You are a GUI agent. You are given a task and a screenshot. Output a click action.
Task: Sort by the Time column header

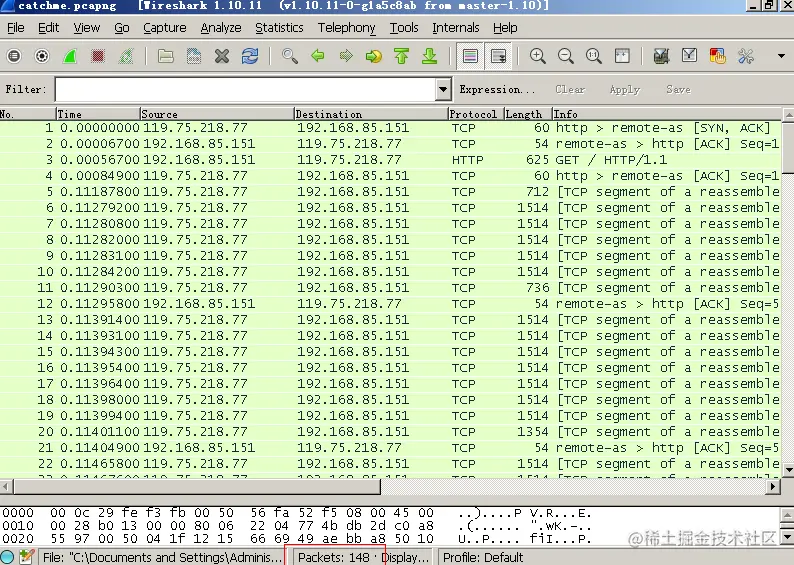point(98,114)
